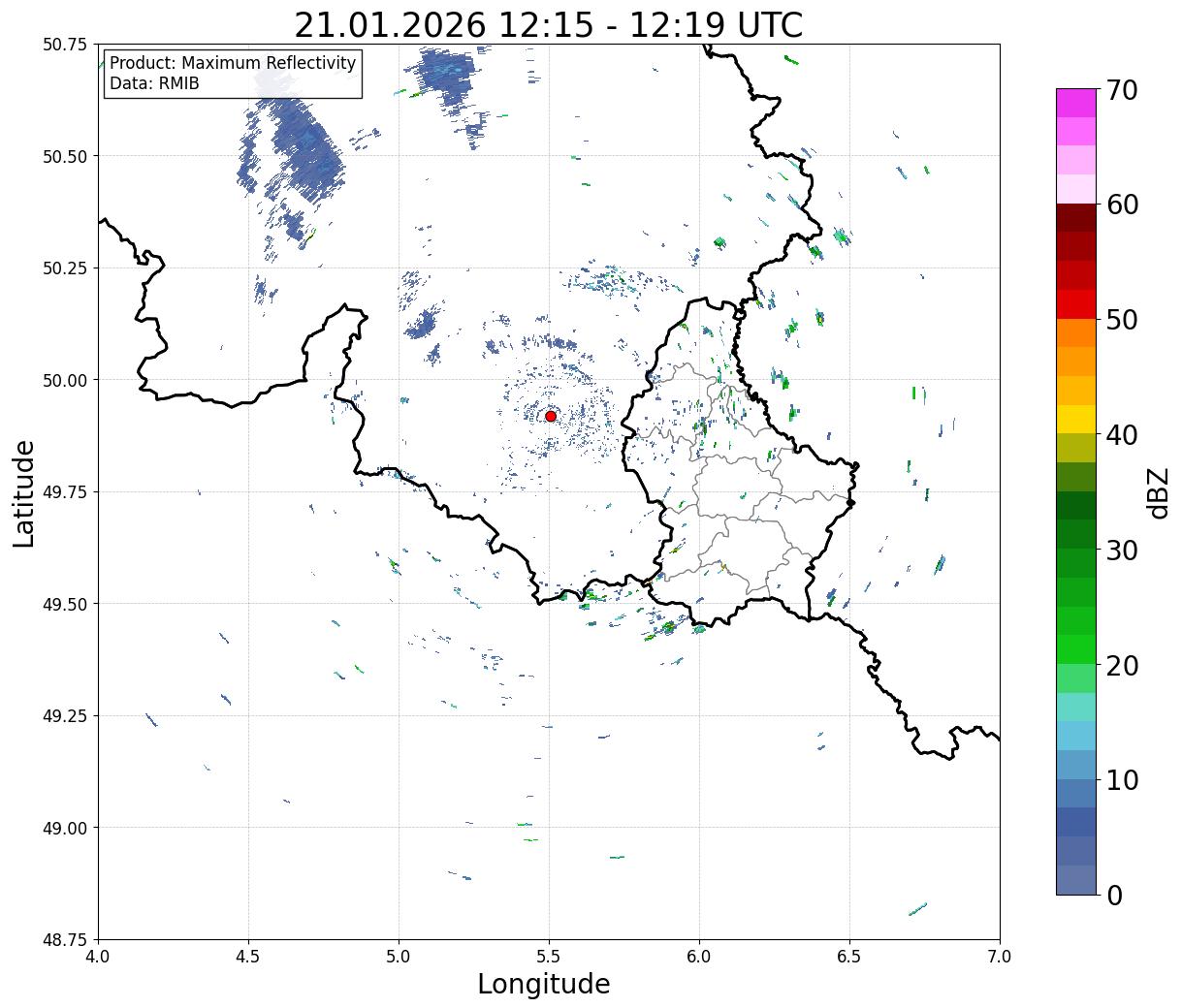Click the 'Data: RMIB' legend line
Viewport: 1182px width, 1008px height.
(x=154, y=83)
